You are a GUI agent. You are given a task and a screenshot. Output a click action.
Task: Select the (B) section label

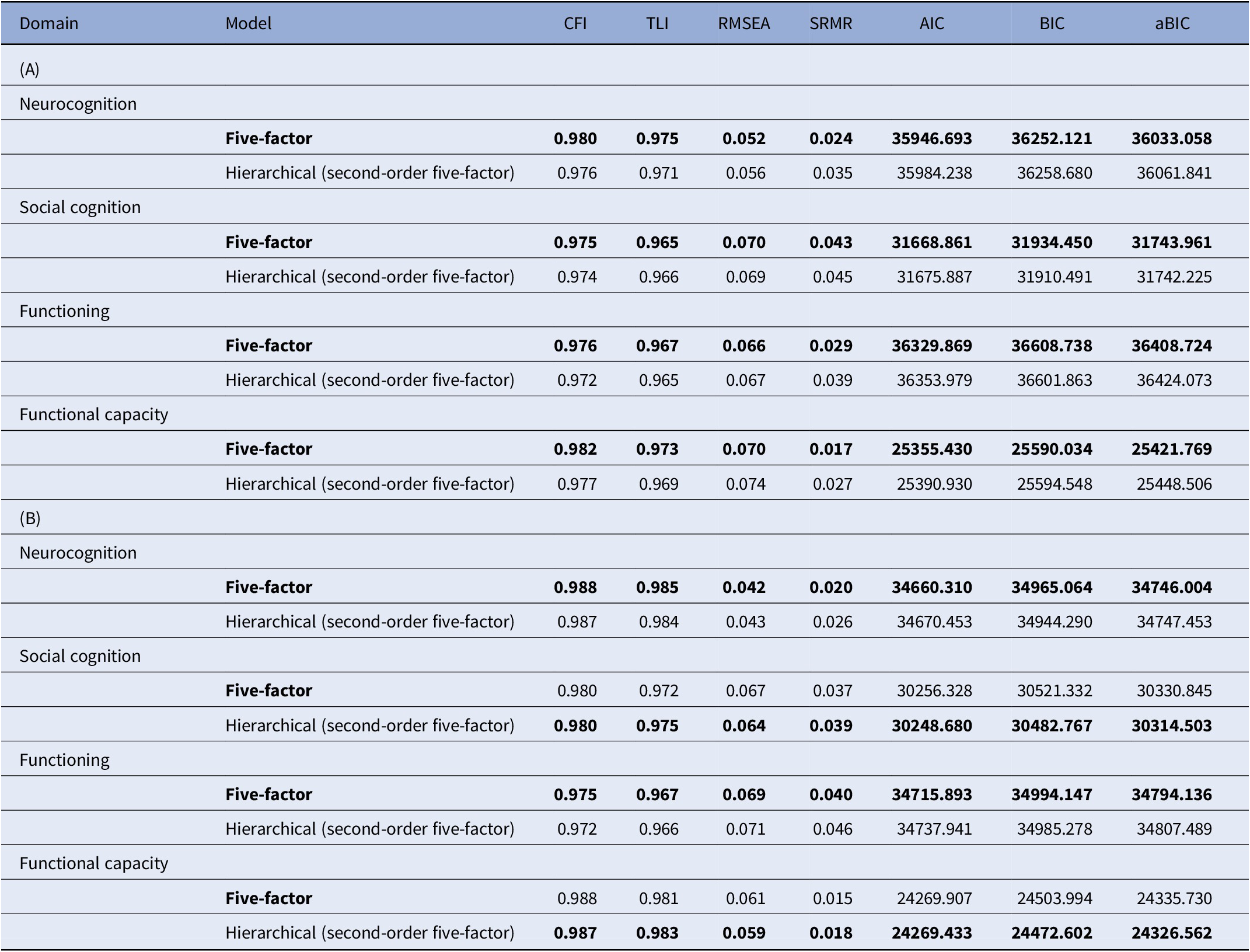pyautogui.click(x=30, y=518)
